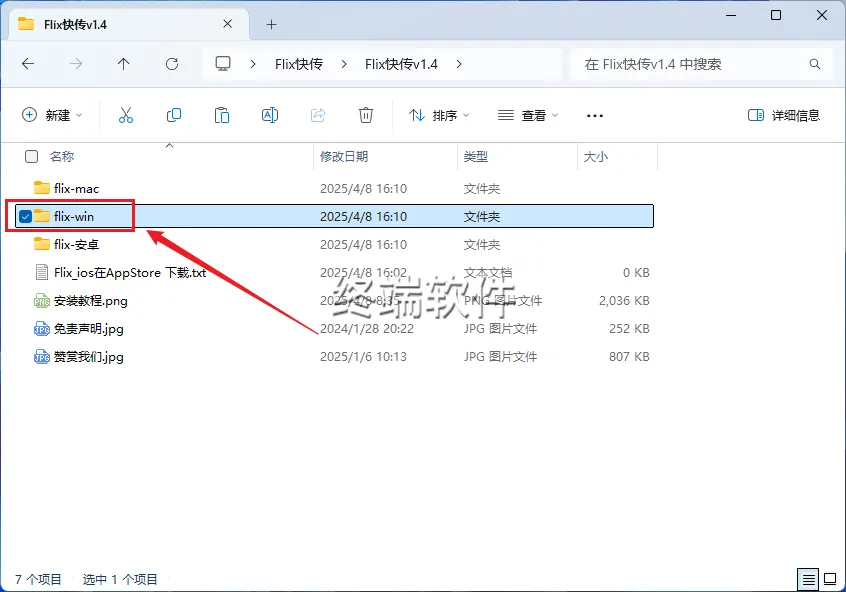Sort by 大小 column header

[x=596, y=156]
